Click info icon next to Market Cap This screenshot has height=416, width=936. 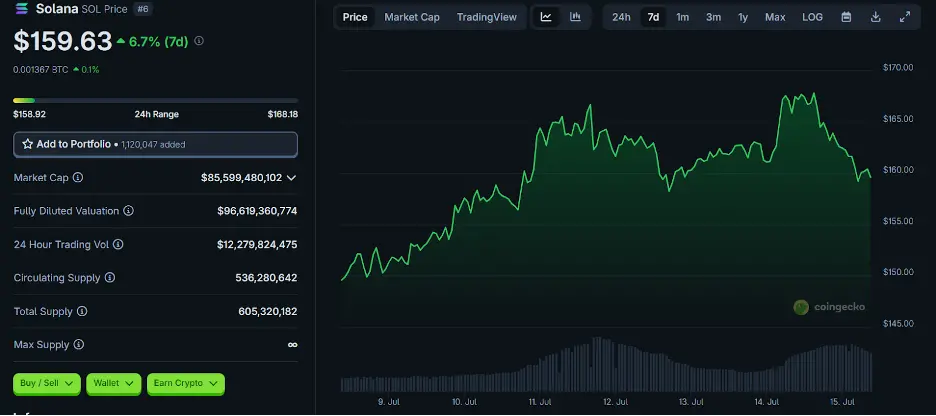click(x=78, y=177)
